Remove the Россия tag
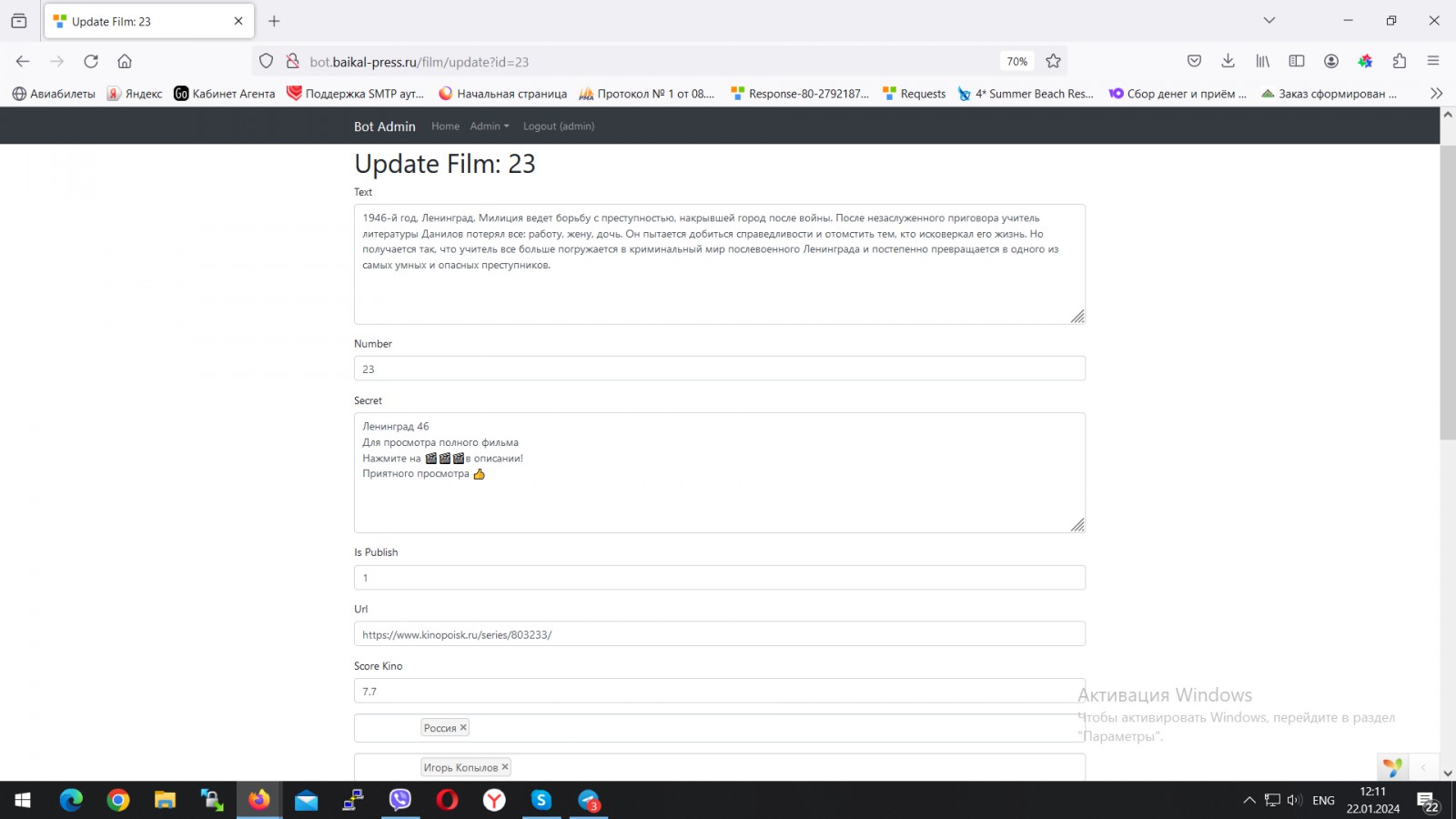1456x819 pixels. point(463,727)
